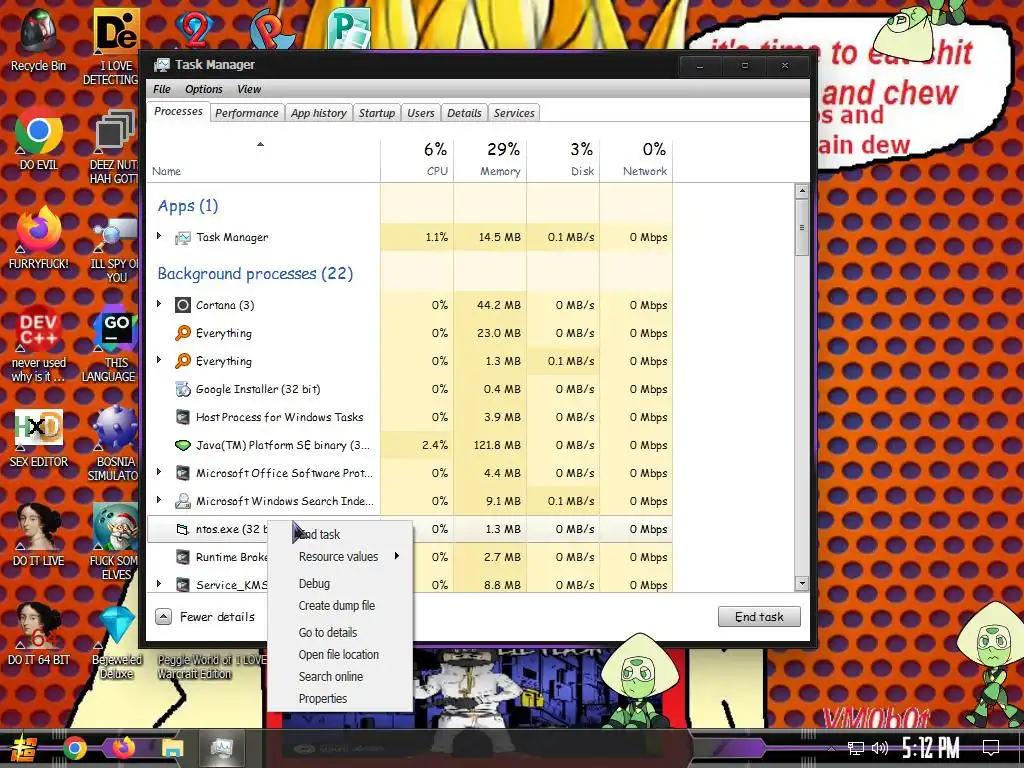
Task: Click the Java Platform SE binary icon
Action: coord(183,445)
